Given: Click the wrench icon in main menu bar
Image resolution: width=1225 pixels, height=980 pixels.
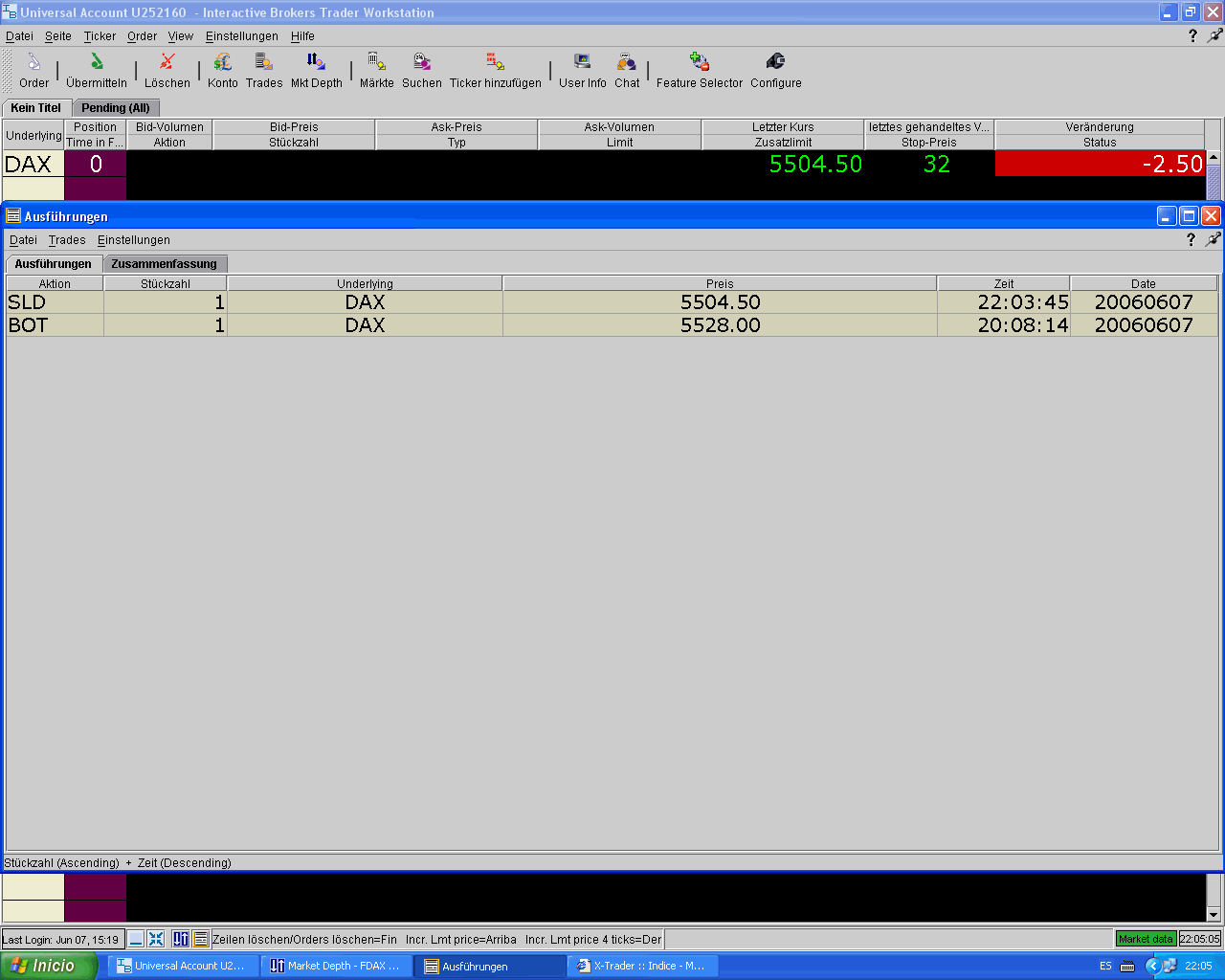Looking at the screenshot, I should tap(1214, 35).
